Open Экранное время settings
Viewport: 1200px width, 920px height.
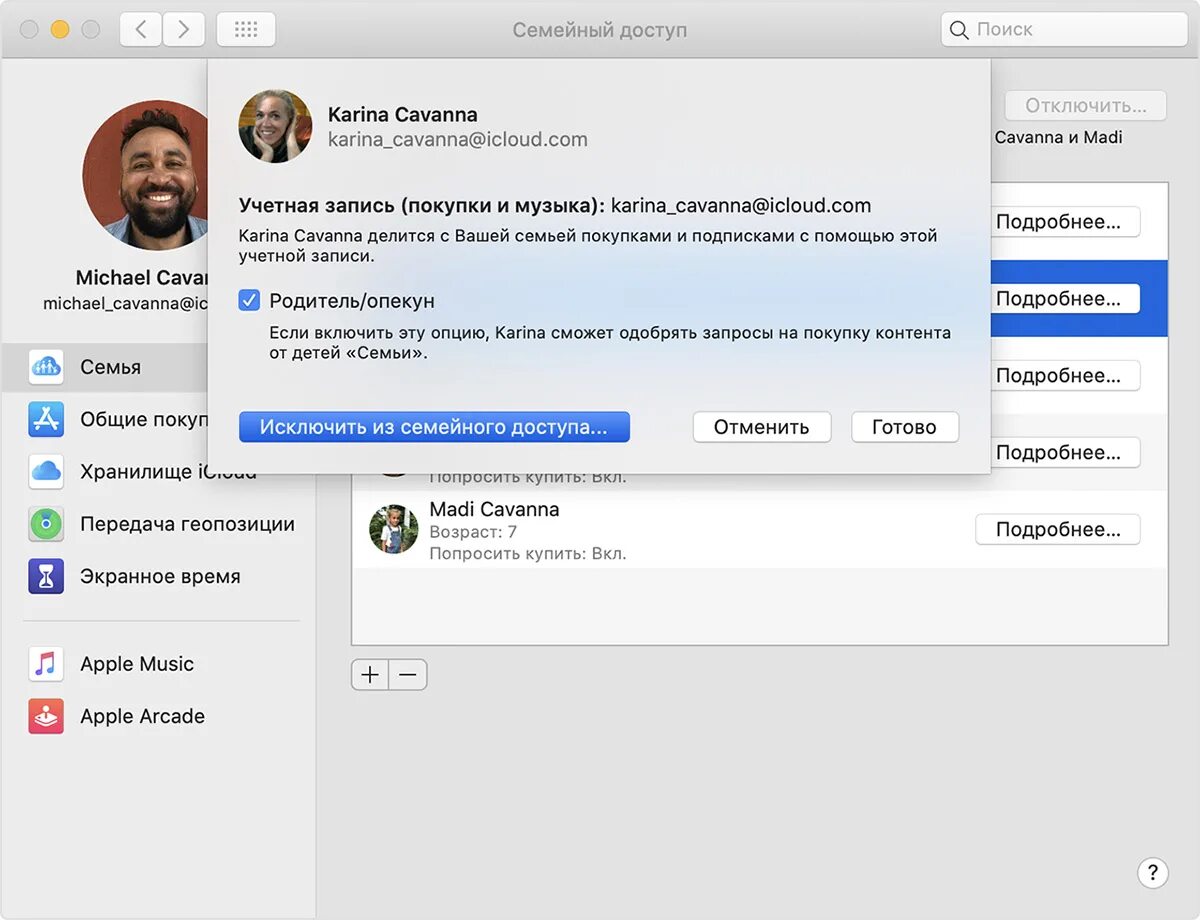pos(160,575)
